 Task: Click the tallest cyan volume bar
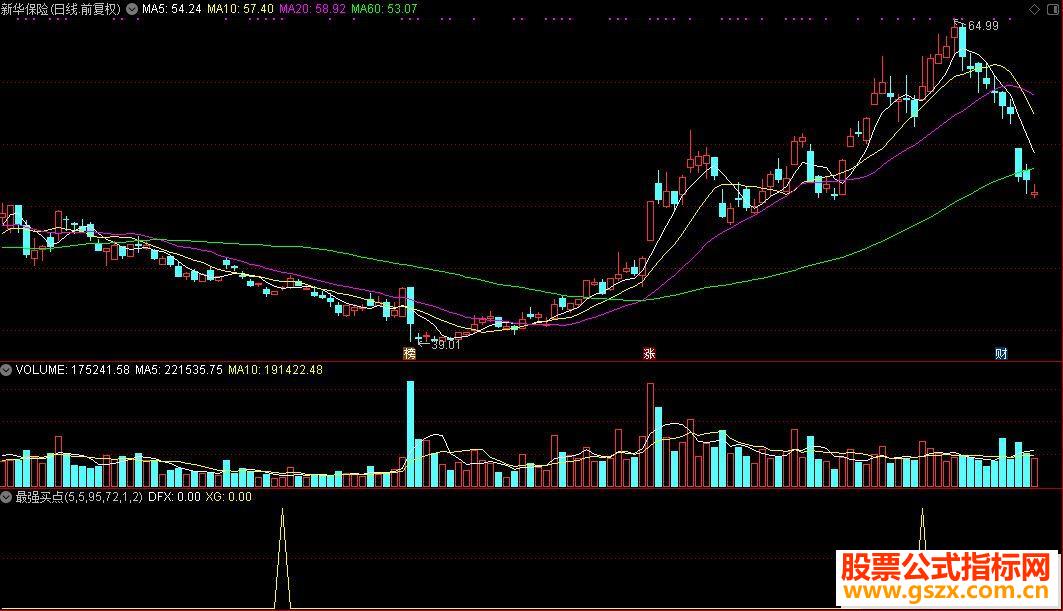pyautogui.click(x=410, y=434)
